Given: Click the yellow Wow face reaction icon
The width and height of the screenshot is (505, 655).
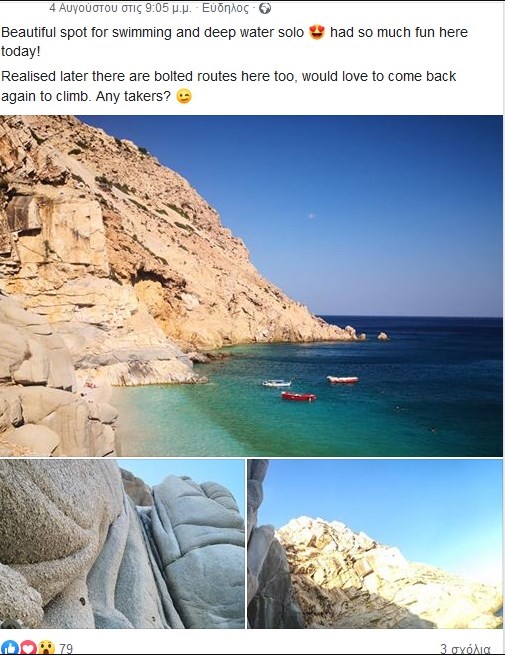Looking at the screenshot, I should point(46,648).
